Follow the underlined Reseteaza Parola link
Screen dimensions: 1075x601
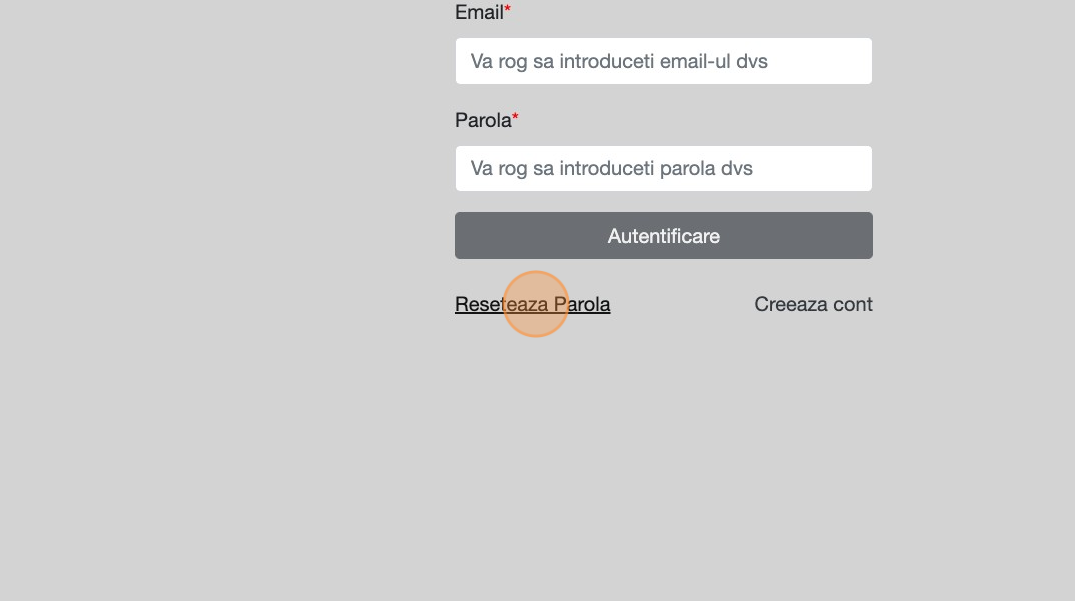coord(532,304)
